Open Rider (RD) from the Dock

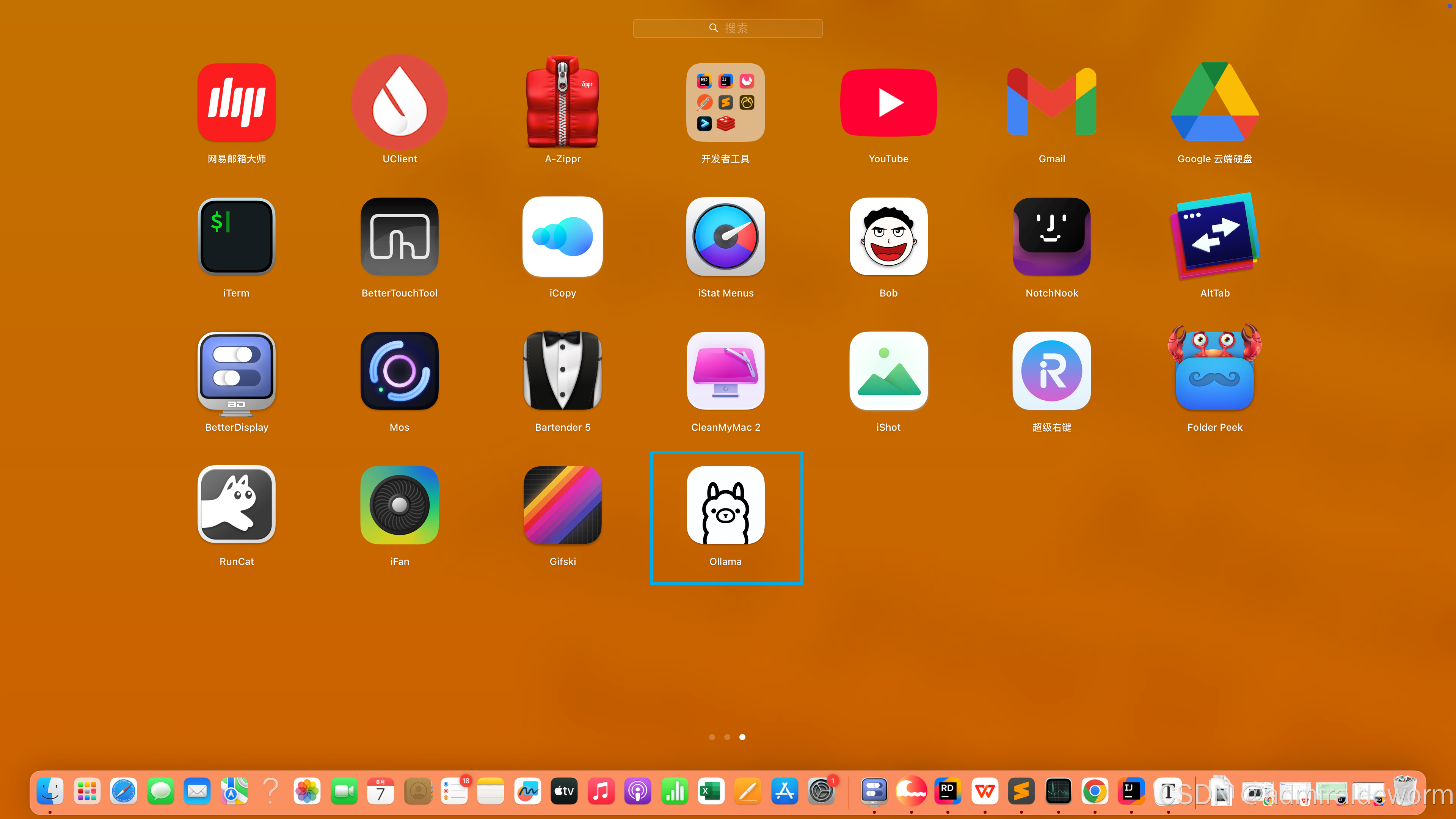tap(948, 791)
